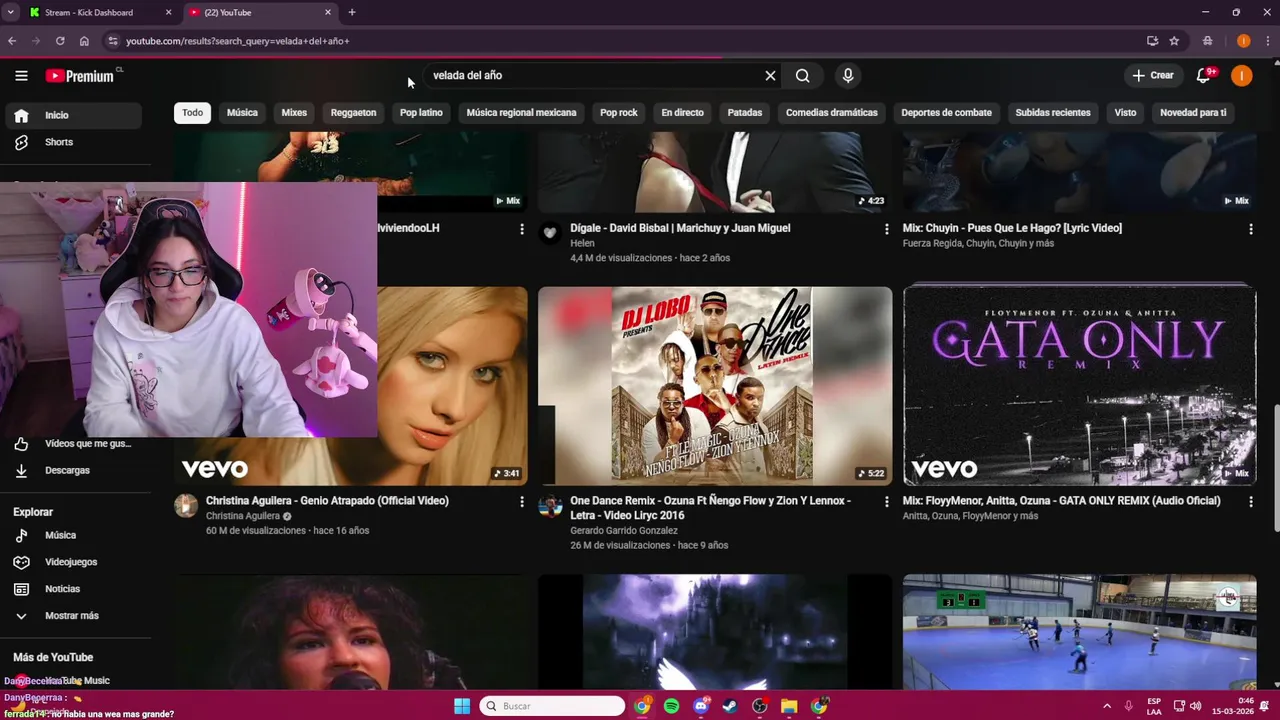This screenshot has width=1280, height=720.
Task: Go back in the browser
Action: (x=12, y=41)
